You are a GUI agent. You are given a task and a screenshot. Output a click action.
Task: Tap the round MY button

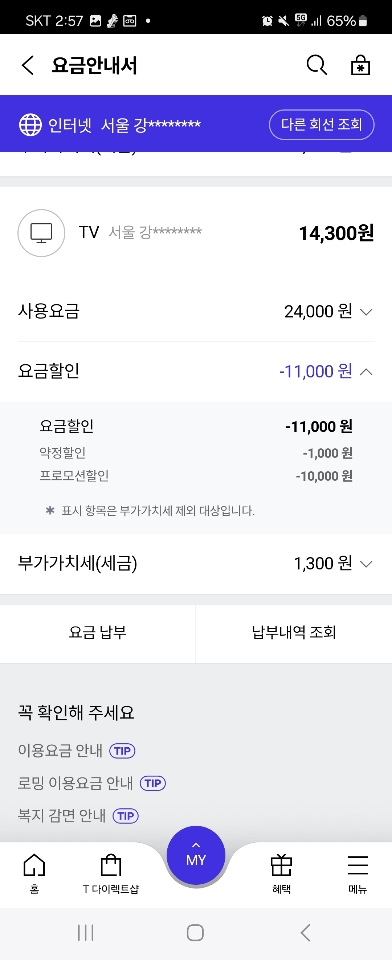click(x=196, y=855)
